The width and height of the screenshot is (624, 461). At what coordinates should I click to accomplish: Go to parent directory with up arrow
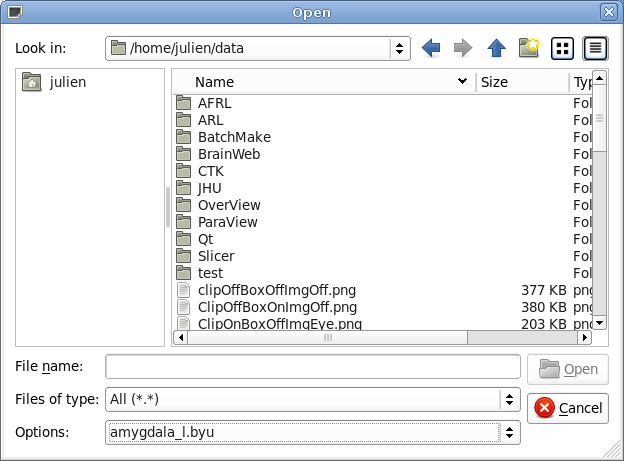(496, 48)
